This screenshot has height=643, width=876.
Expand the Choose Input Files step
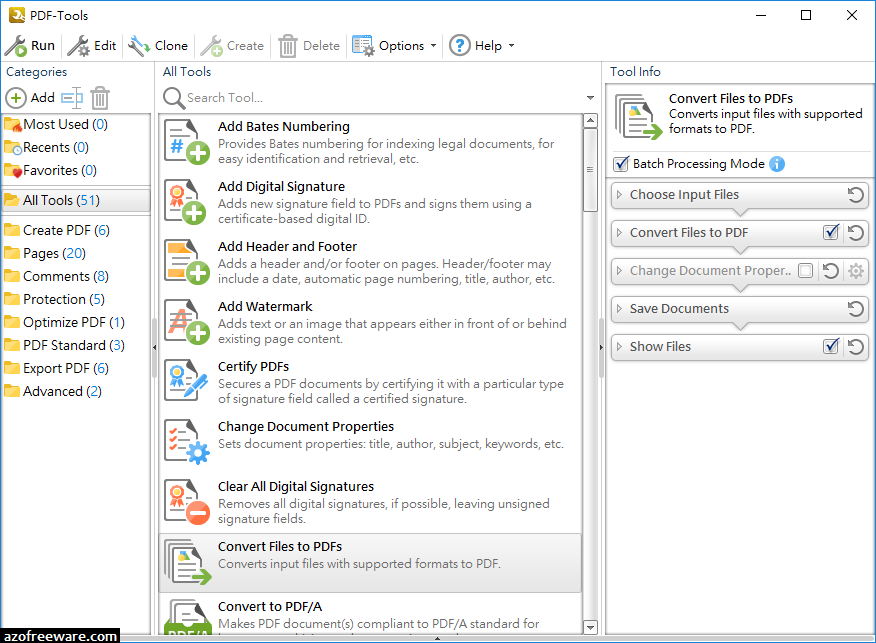(619, 194)
